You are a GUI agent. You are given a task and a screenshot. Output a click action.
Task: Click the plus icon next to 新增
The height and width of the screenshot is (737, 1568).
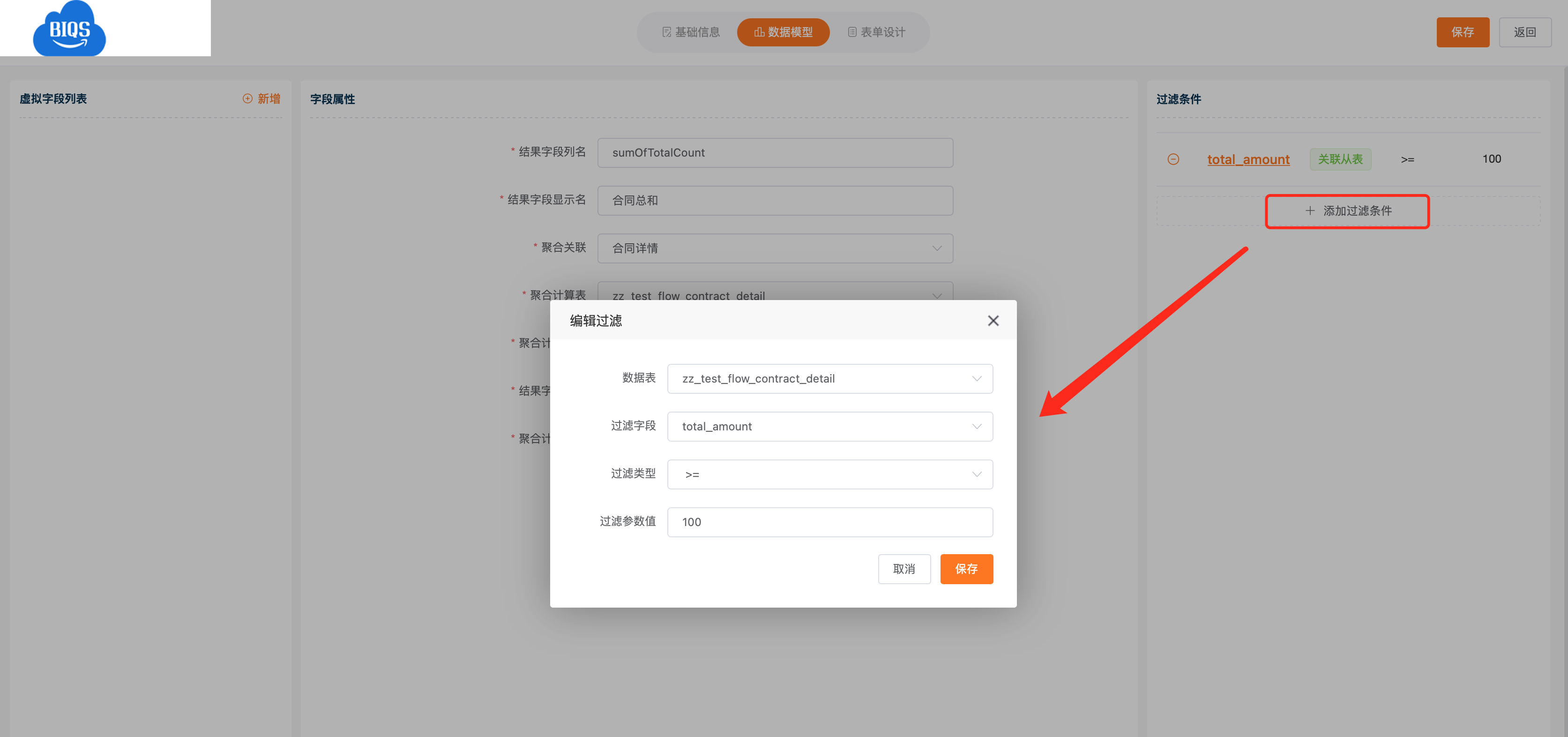tap(247, 98)
